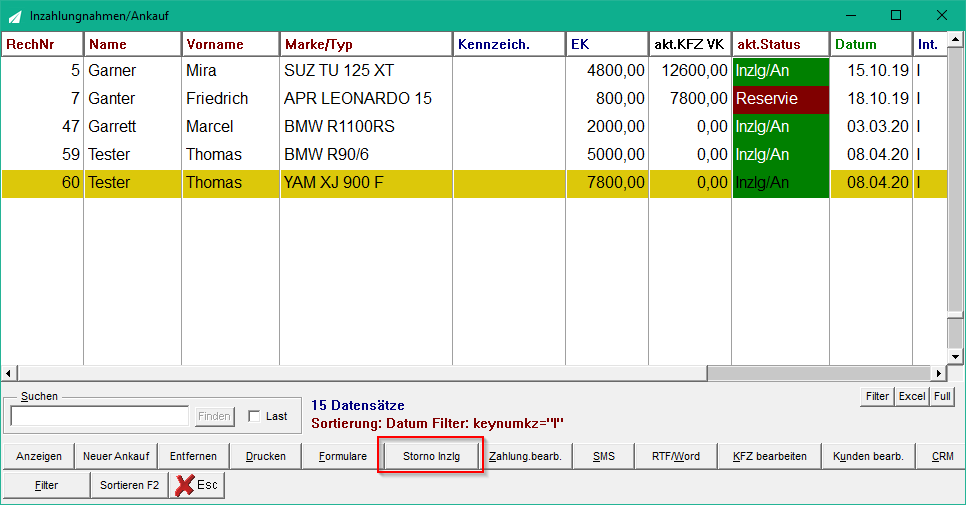Click the Storno Inzlg button
Image resolution: width=966 pixels, height=505 pixels.
click(x=431, y=456)
